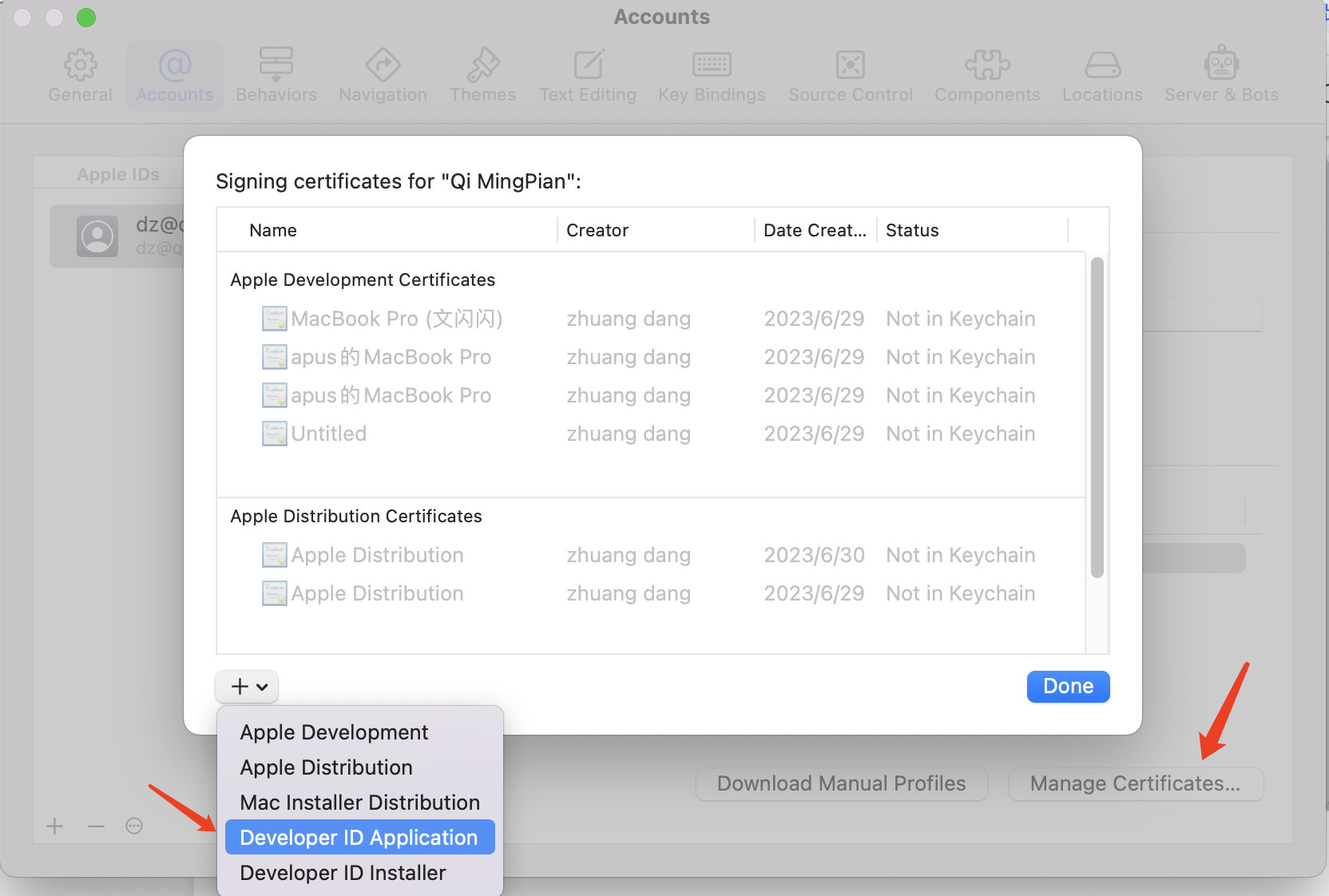The width and height of the screenshot is (1329, 896).
Task: Select the Accounts @ toolbar icon
Action: [175, 65]
